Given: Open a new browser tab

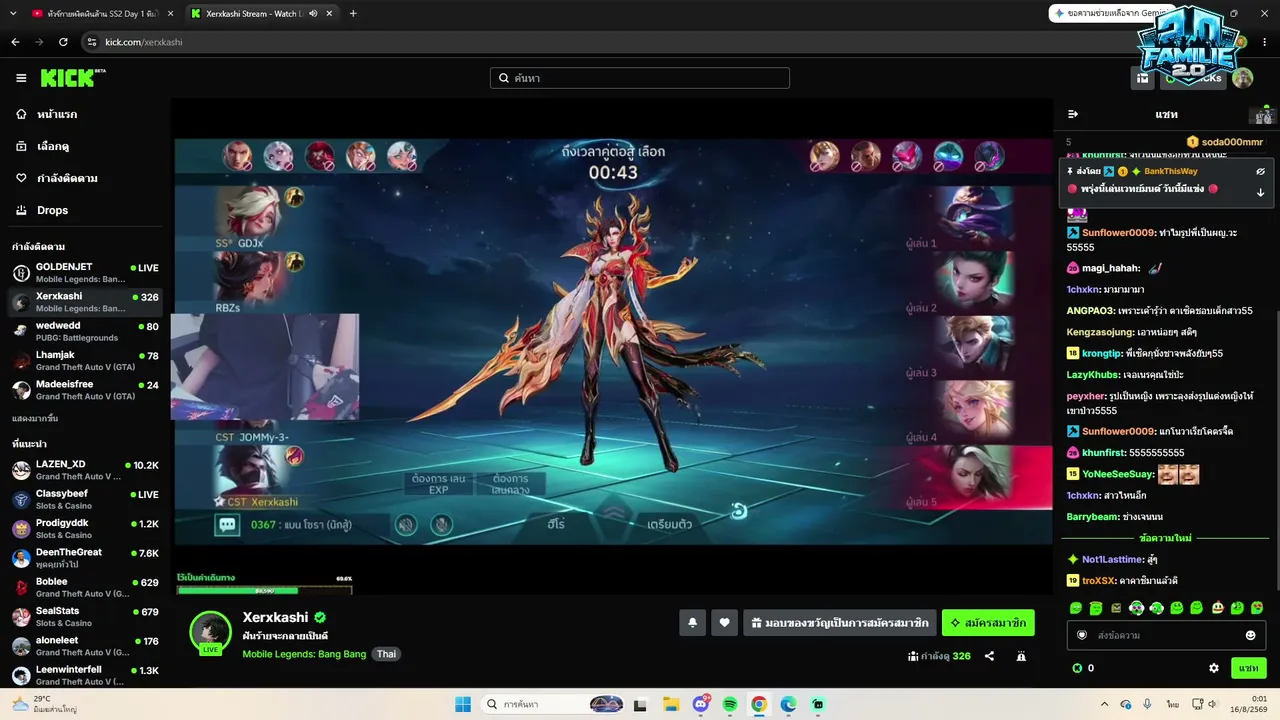Looking at the screenshot, I should click(x=353, y=13).
